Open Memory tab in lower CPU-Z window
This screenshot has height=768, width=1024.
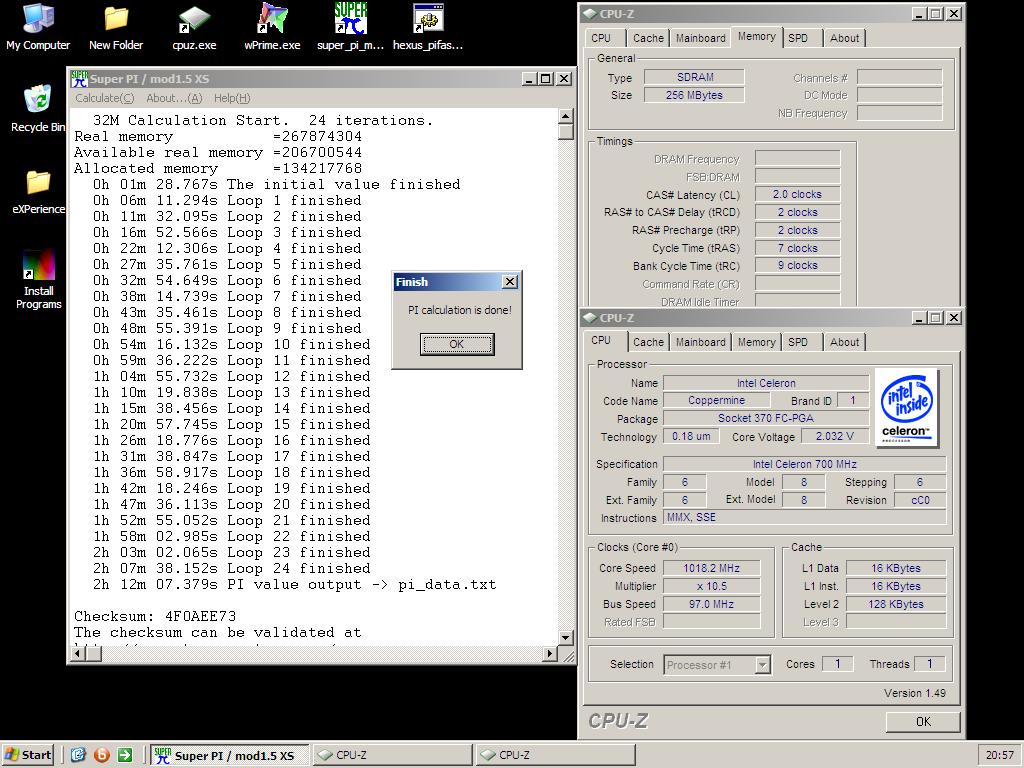[x=756, y=342]
